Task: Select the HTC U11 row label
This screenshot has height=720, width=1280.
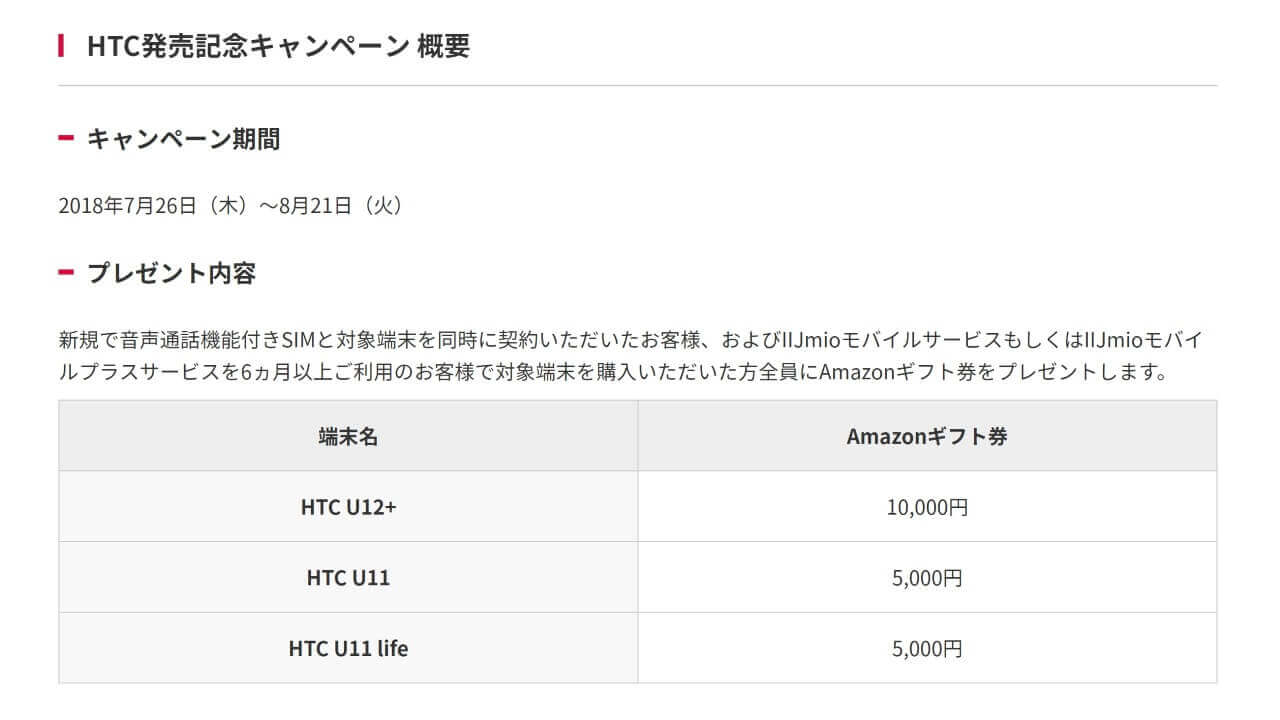Action: click(x=348, y=578)
